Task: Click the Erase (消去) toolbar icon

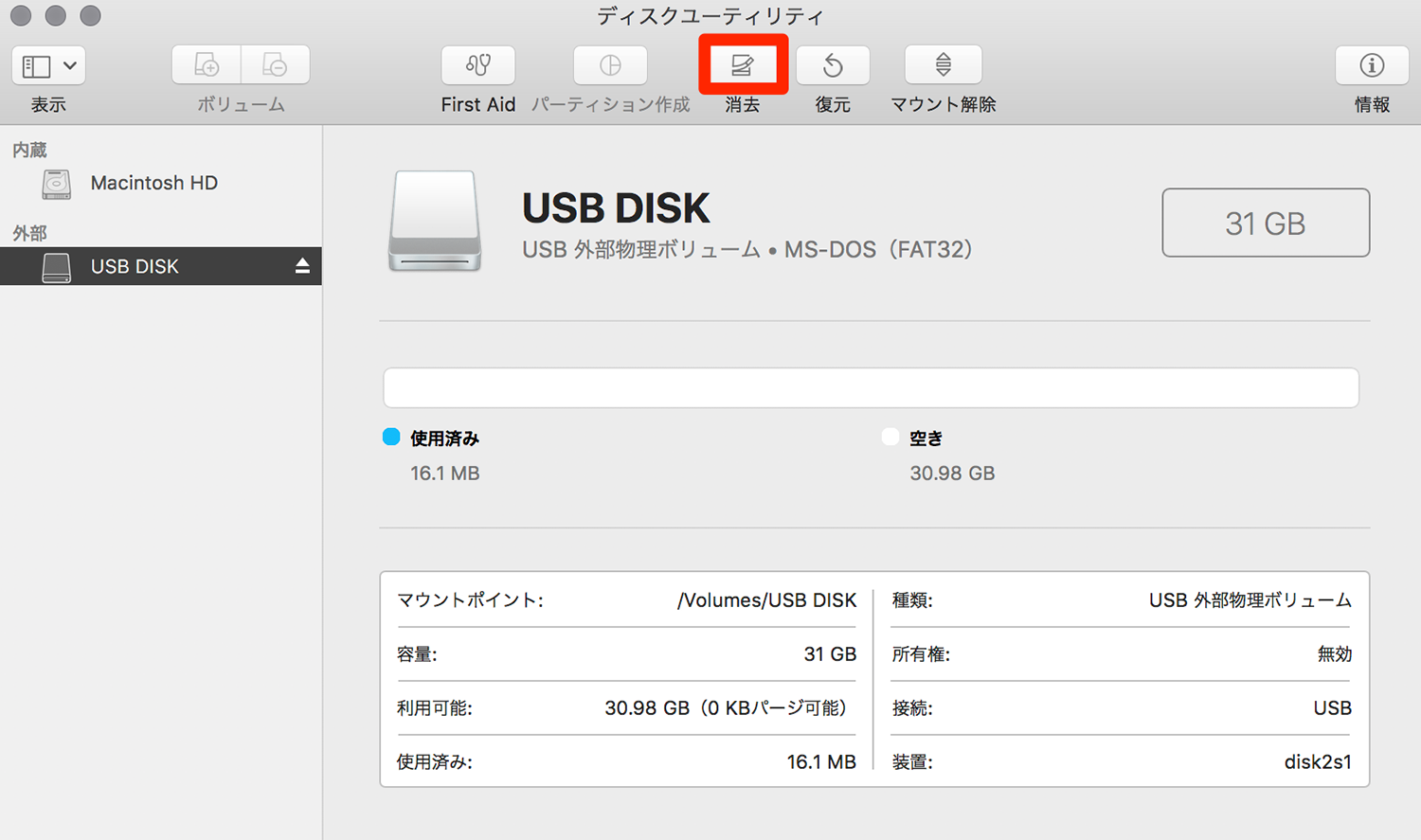Action: [x=743, y=65]
